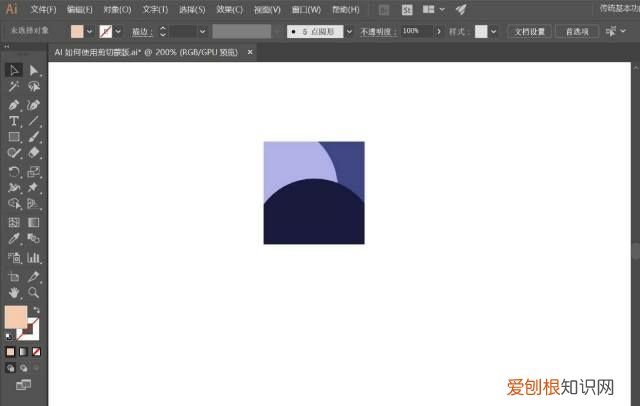This screenshot has height=406, width=640.
Task: Select the Eyedropper tool
Action: coord(14,238)
